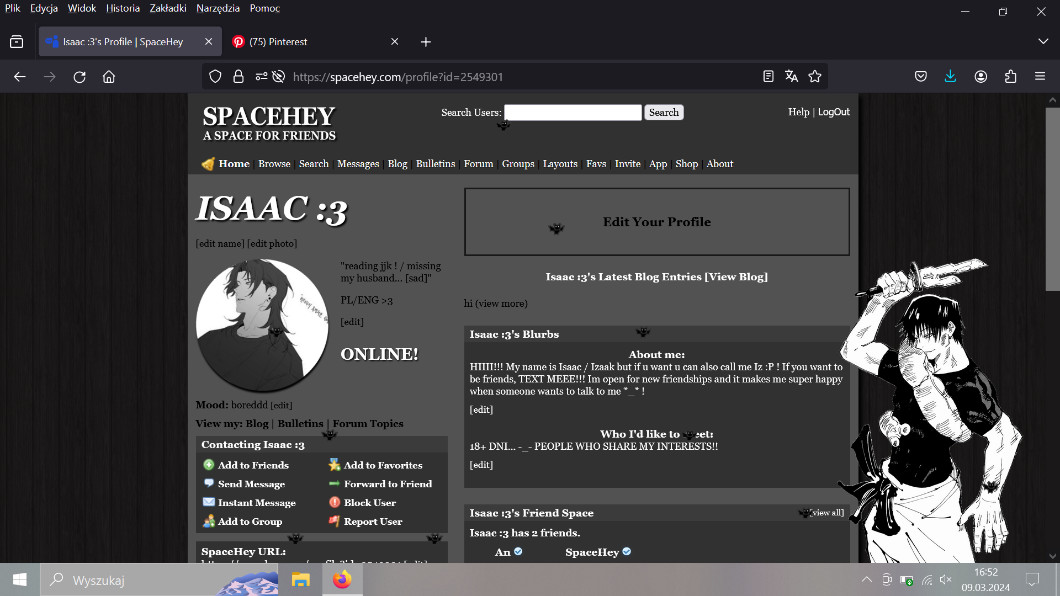
Task: Click the Search Users text field
Action: tap(572, 113)
